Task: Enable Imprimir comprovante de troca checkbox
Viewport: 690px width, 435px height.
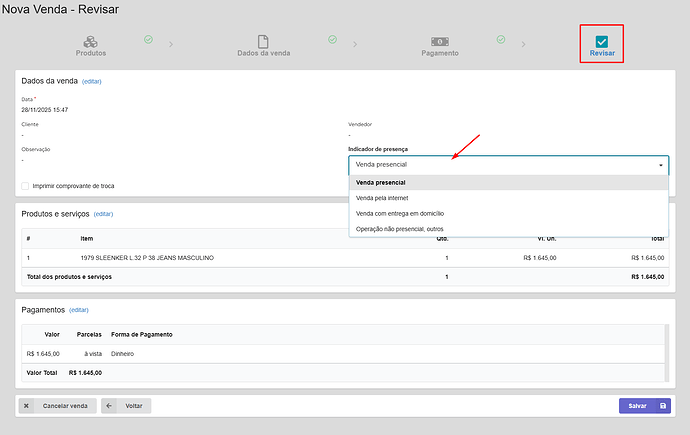Action: click(25, 186)
